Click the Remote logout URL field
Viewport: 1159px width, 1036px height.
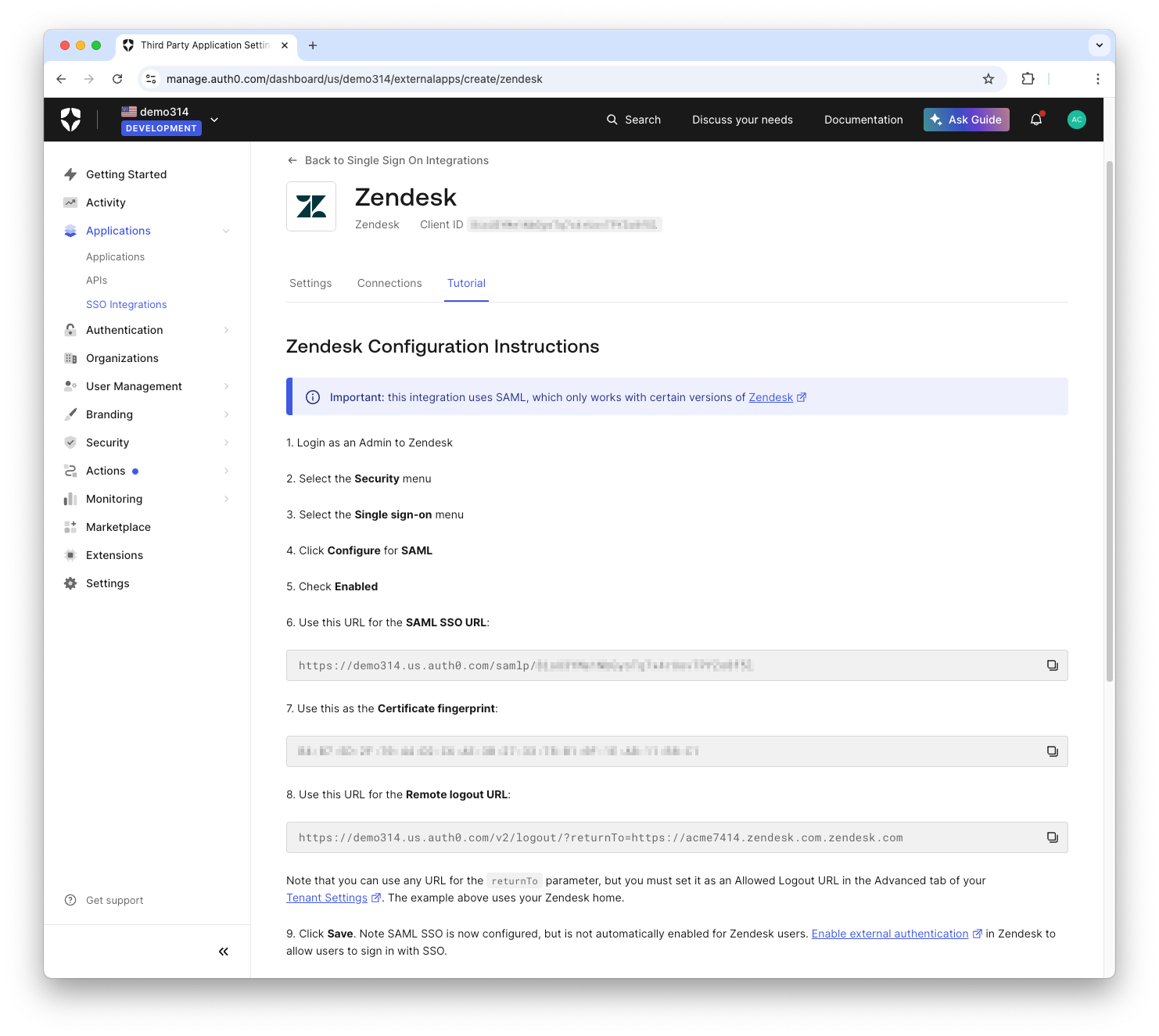[x=676, y=837]
